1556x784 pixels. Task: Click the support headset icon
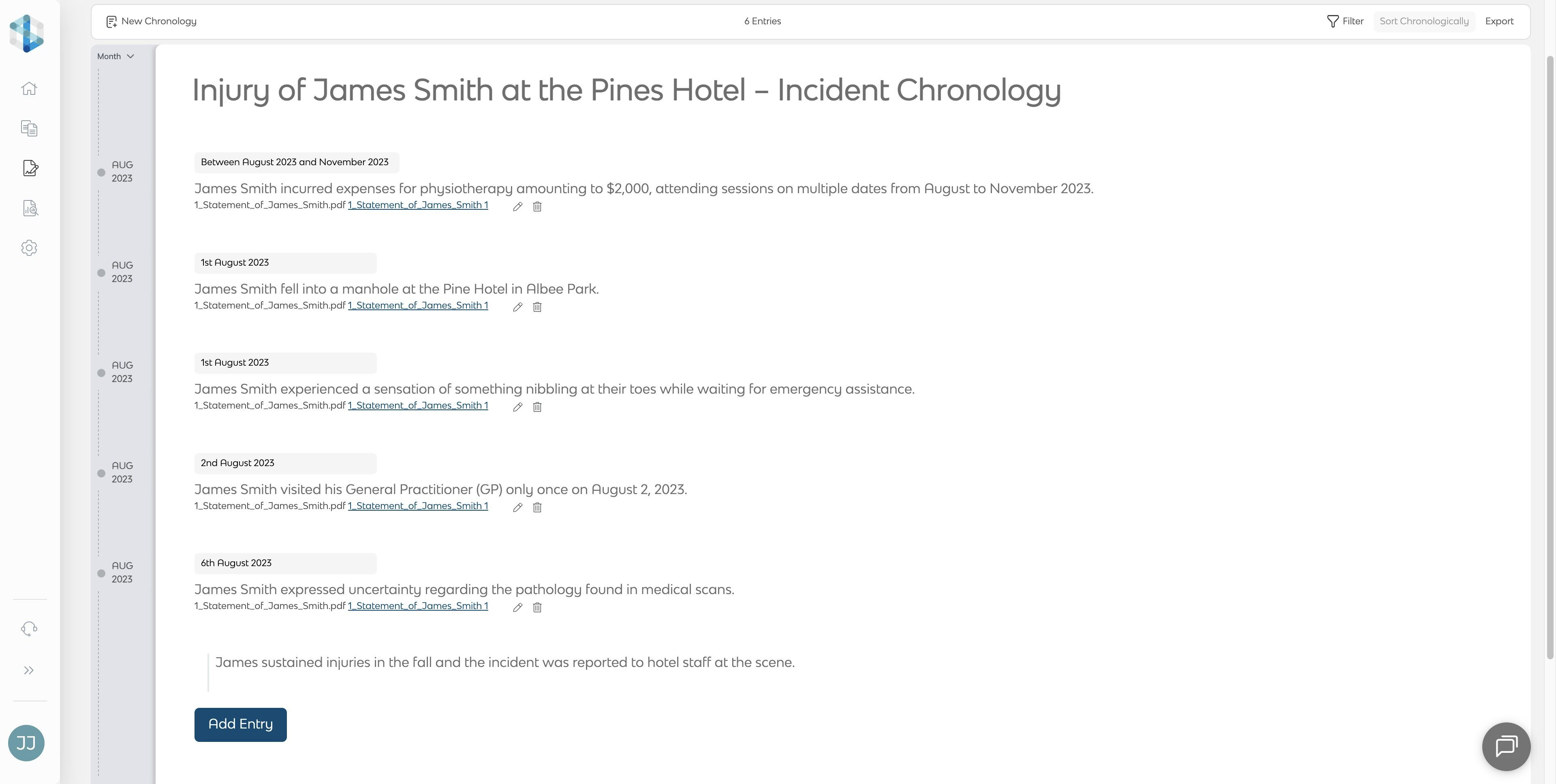coord(29,629)
